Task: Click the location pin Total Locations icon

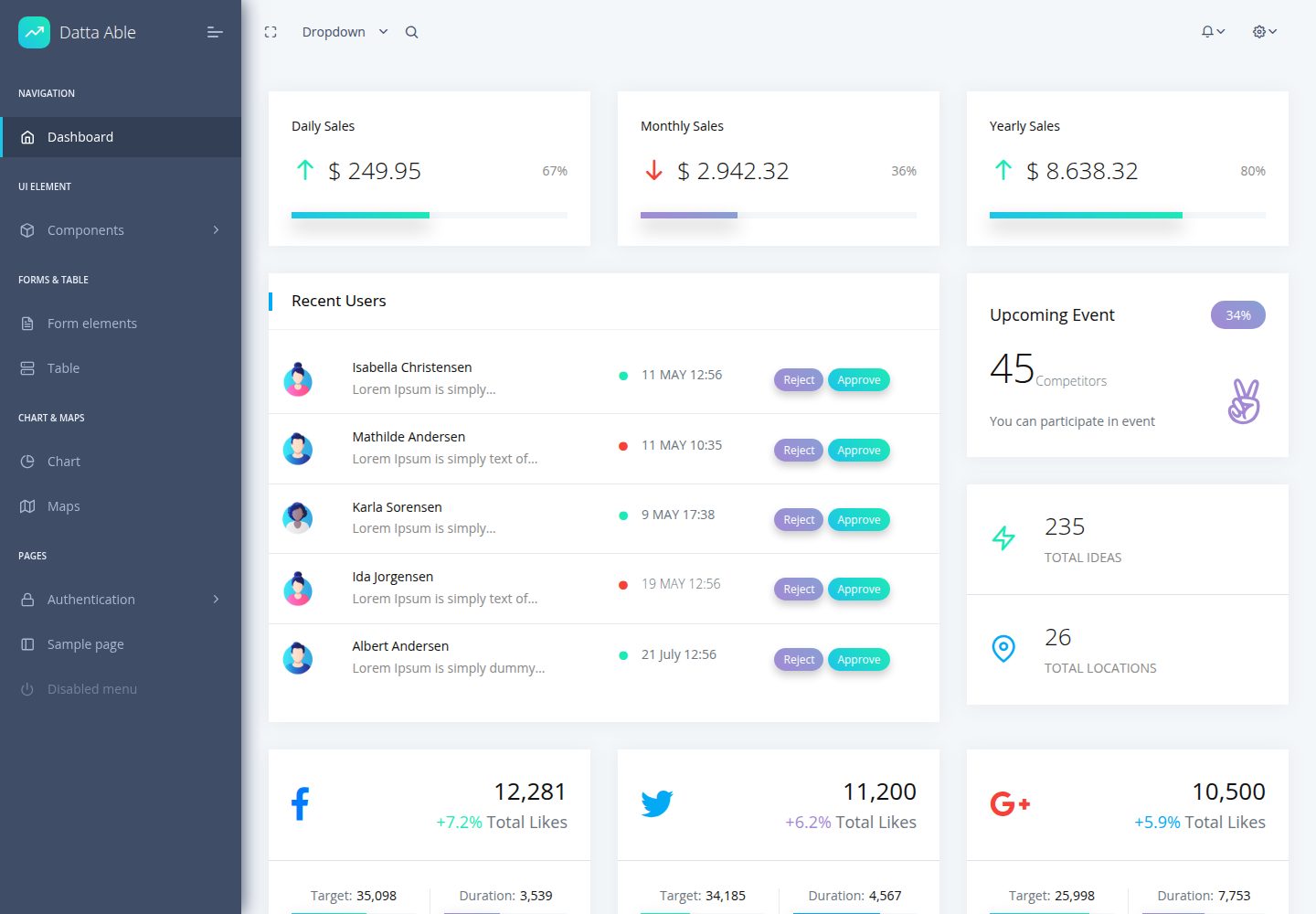Action: tap(1003, 649)
